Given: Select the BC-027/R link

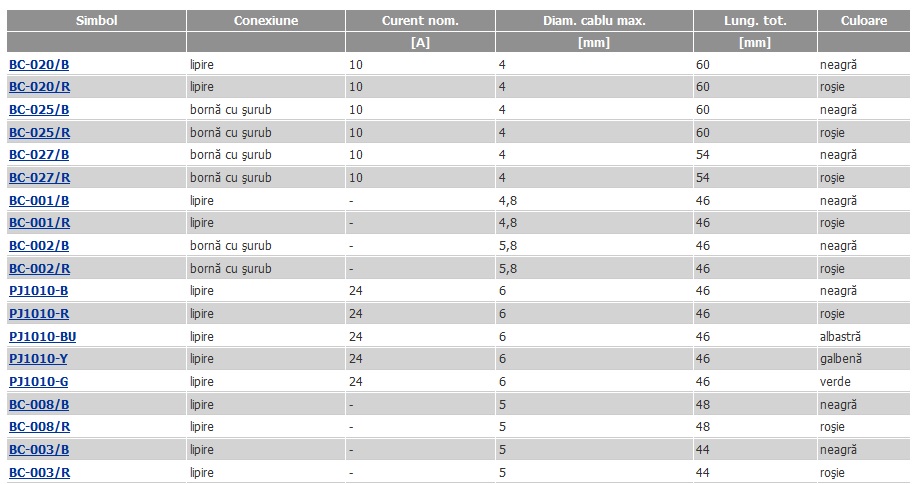Looking at the screenshot, I should click(40, 178).
